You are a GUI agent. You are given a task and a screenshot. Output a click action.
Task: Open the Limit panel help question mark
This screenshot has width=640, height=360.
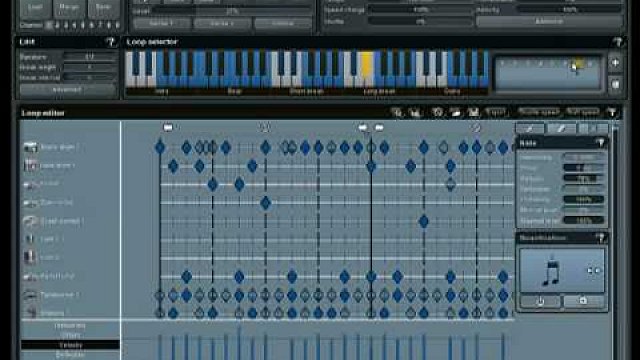[111, 42]
